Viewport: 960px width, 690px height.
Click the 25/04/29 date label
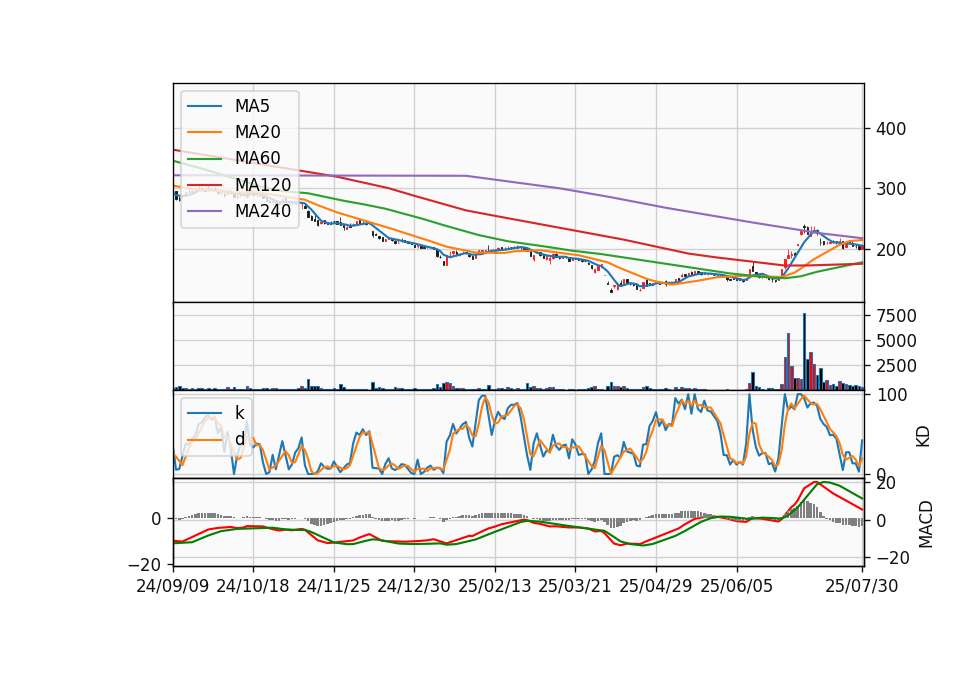tap(656, 586)
